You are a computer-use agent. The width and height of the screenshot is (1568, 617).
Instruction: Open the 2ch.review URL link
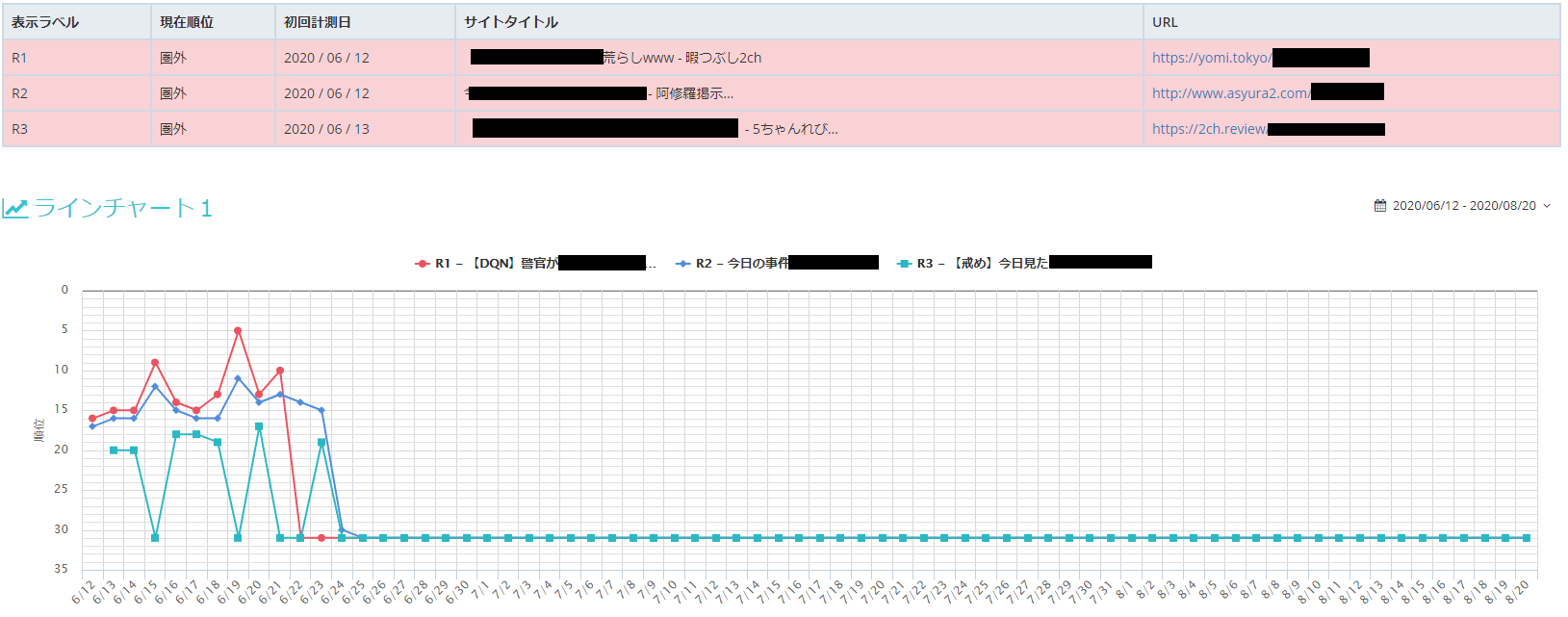click(x=1209, y=129)
